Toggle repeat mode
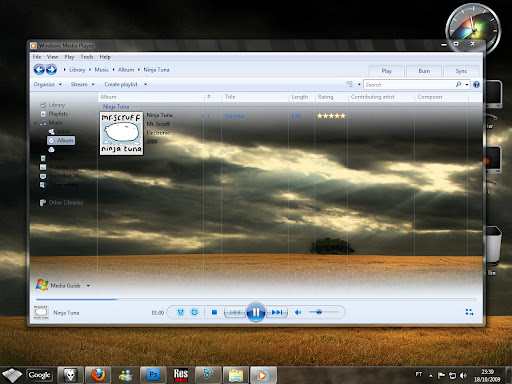The height and width of the screenshot is (384, 512). click(194, 312)
